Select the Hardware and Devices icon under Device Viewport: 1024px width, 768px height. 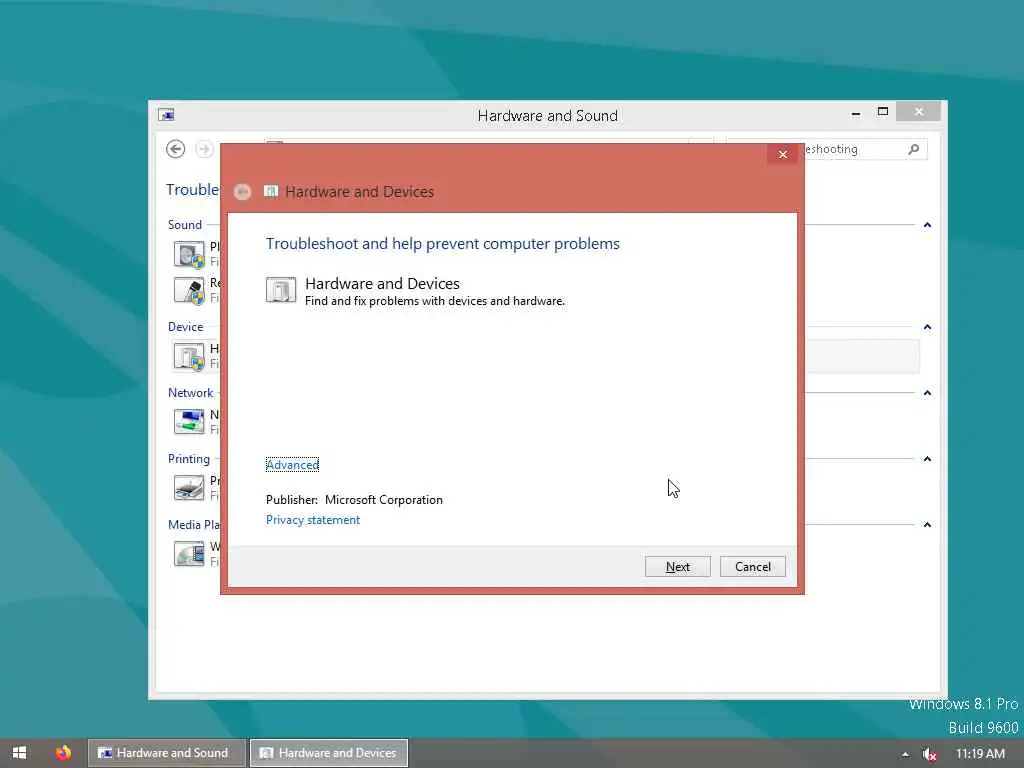point(189,357)
